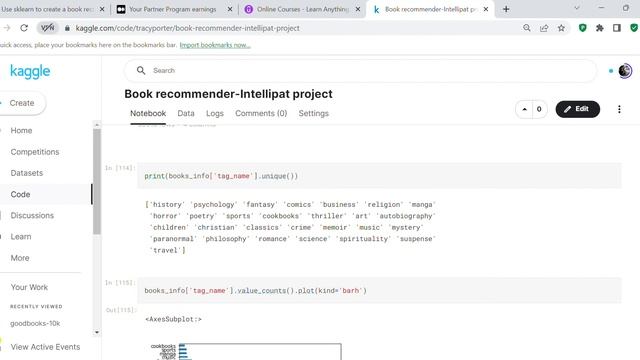The height and width of the screenshot is (360, 640).
Task: Open Discussions in sidebar
Action: tap(32, 216)
